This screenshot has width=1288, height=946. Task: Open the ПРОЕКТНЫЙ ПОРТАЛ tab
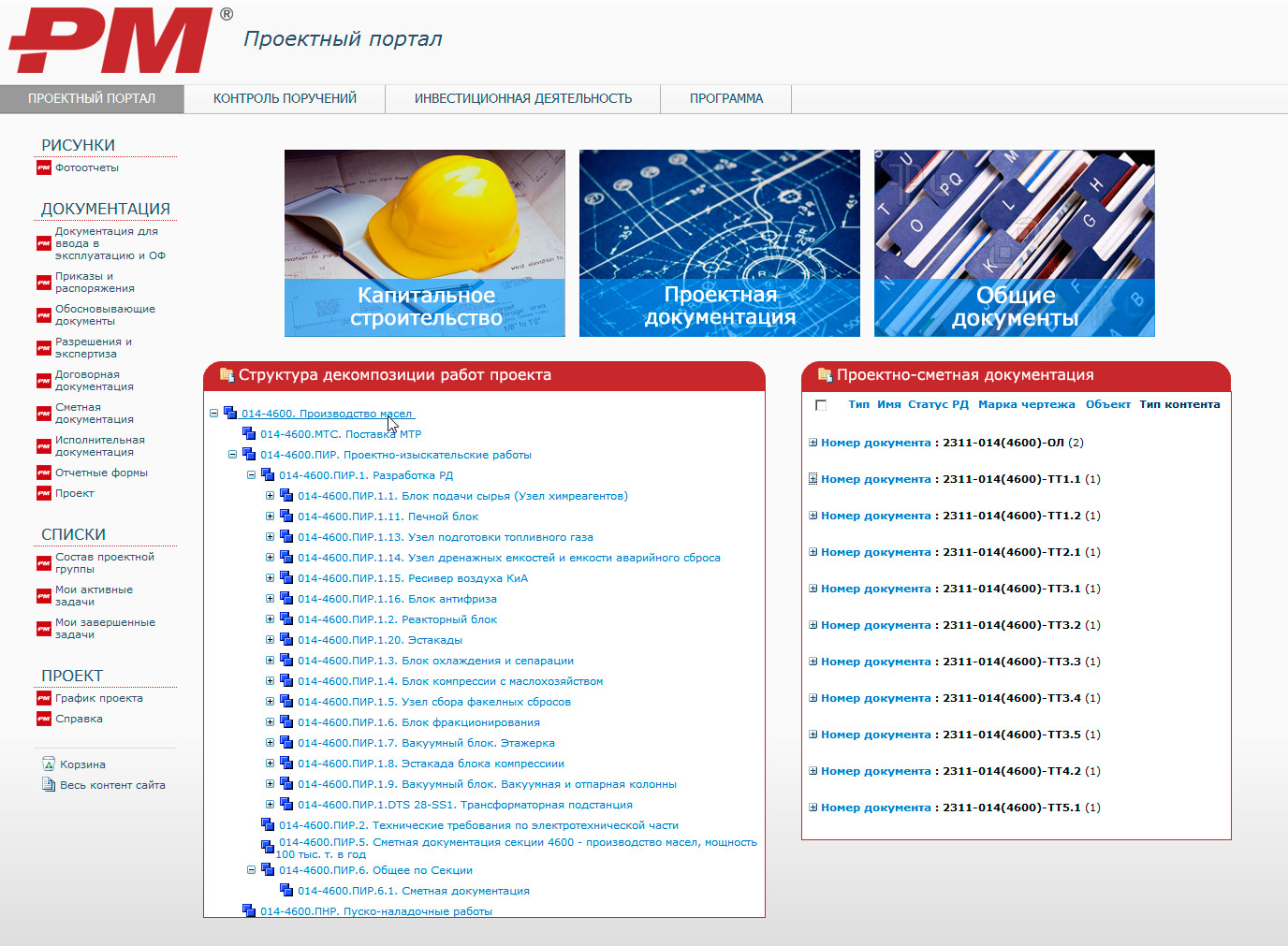coord(92,98)
